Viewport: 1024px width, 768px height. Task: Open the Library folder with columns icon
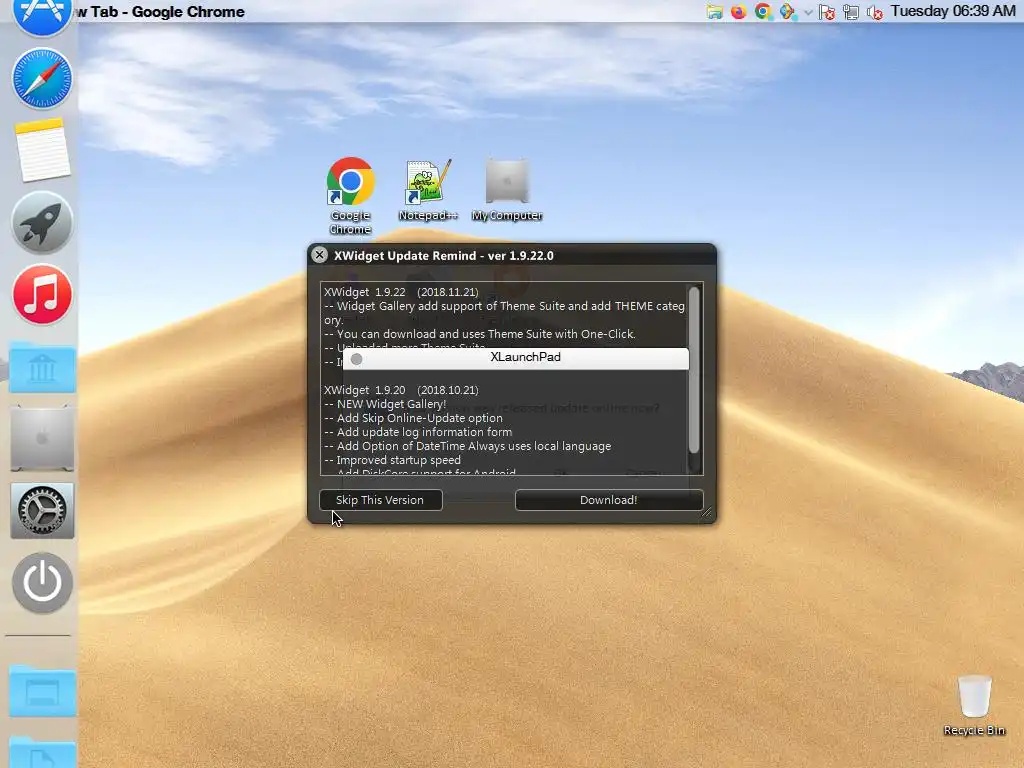42,367
